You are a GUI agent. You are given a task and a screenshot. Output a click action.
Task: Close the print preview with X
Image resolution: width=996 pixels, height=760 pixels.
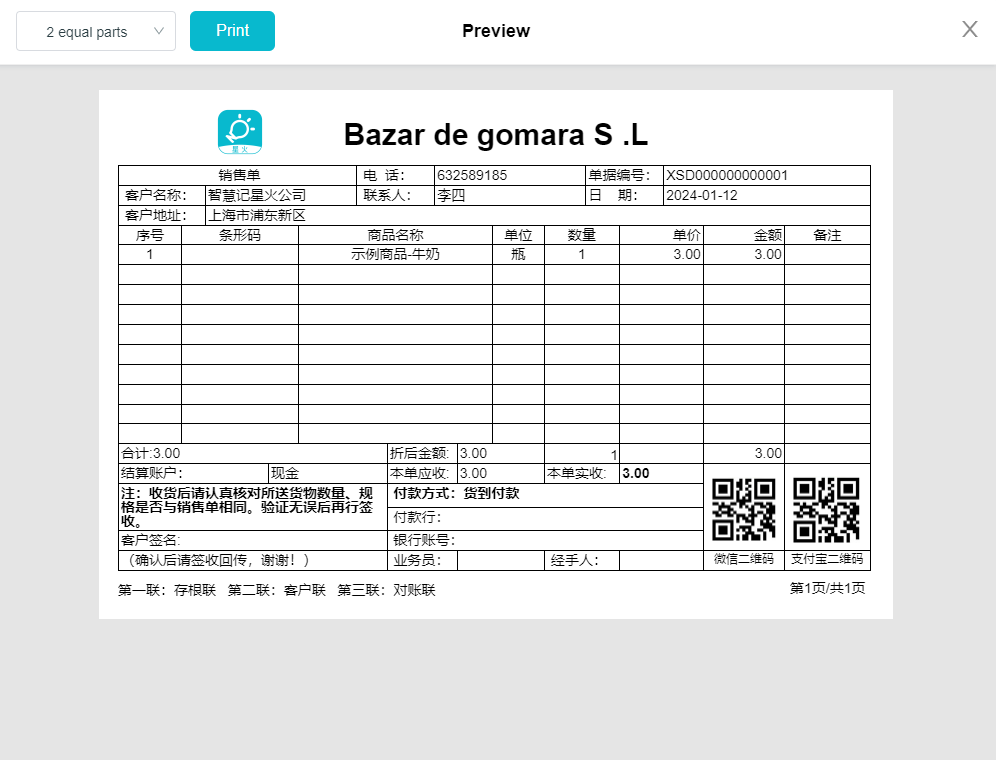pos(969,30)
